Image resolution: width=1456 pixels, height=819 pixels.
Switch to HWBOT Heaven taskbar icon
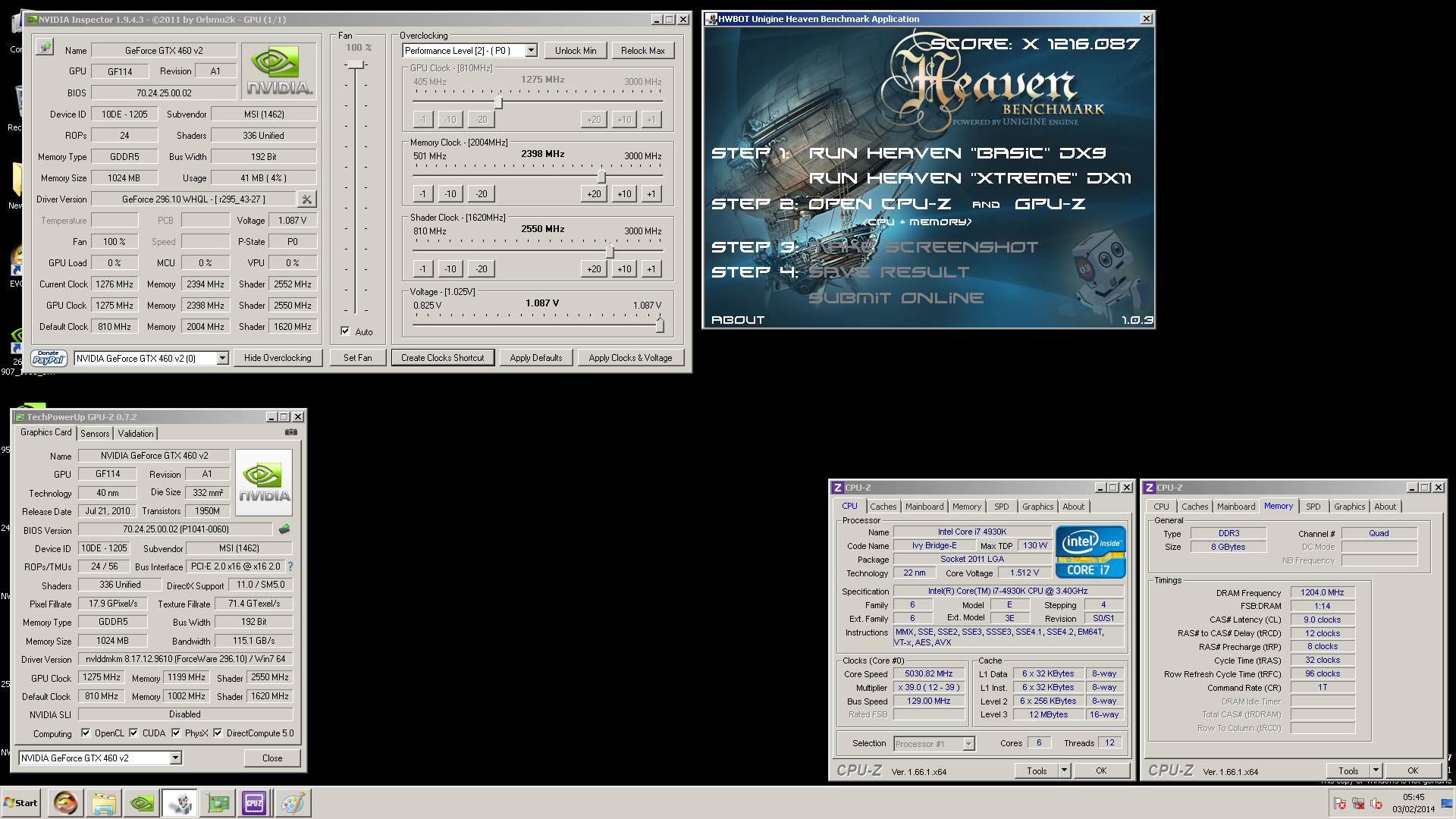[x=180, y=803]
